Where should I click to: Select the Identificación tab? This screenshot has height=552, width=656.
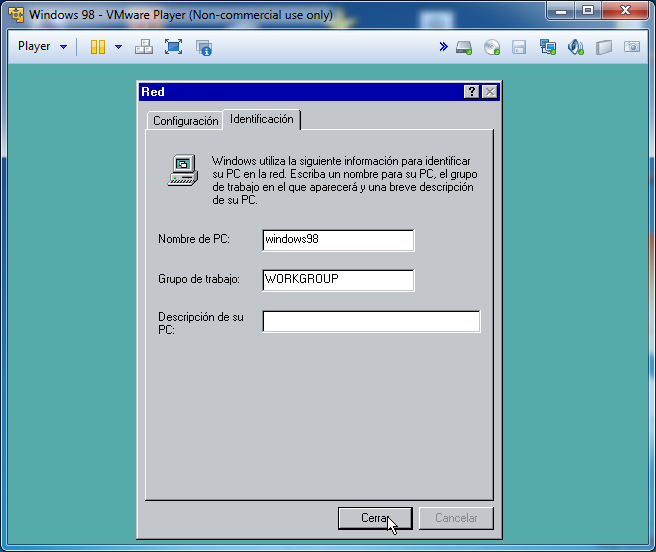[x=261, y=119]
